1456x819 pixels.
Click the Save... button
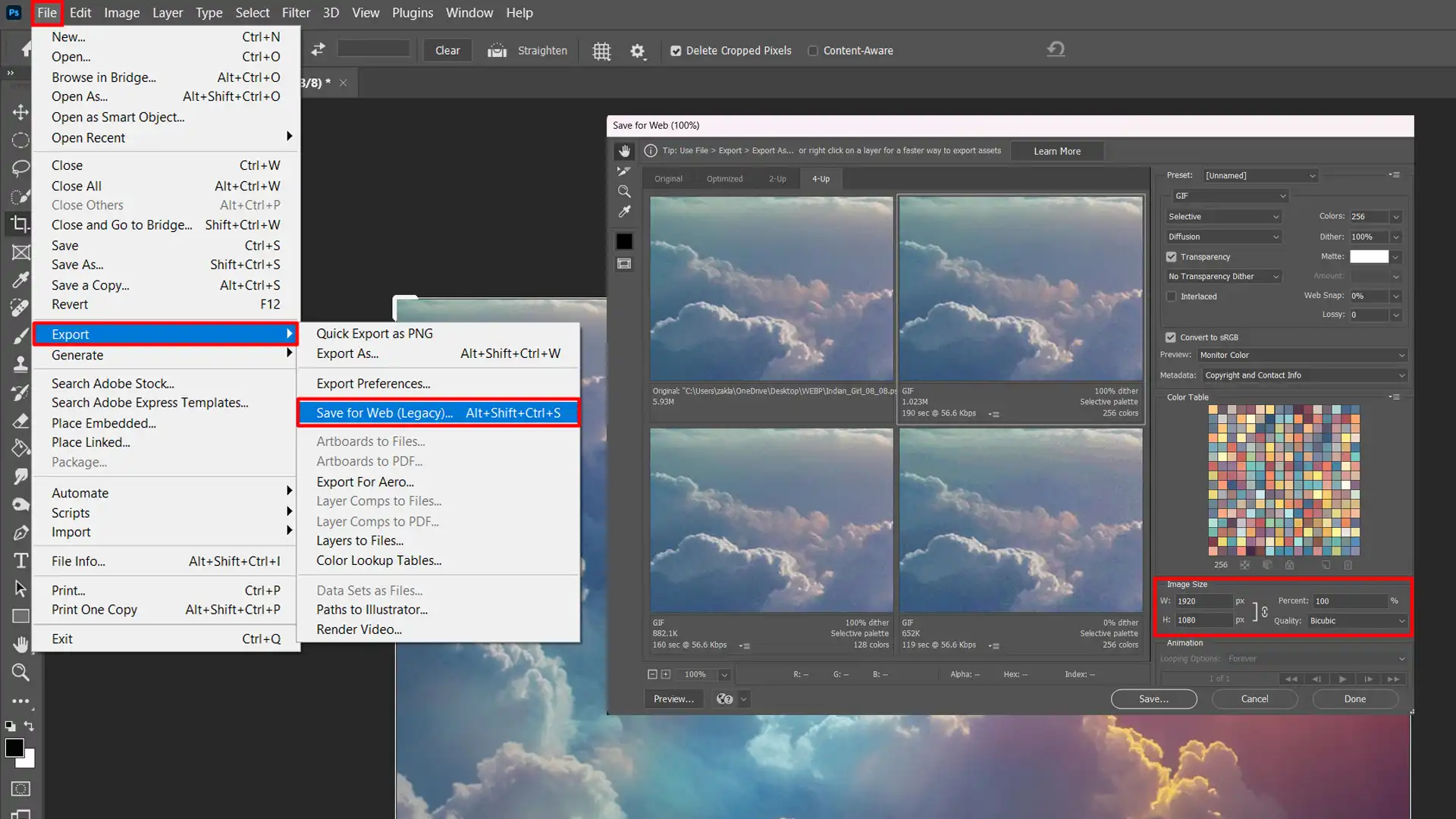1153,699
